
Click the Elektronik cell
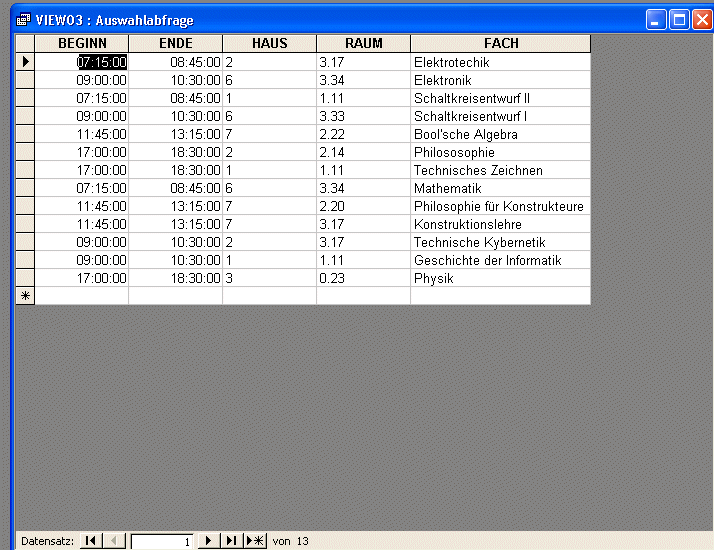coord(500,80)
